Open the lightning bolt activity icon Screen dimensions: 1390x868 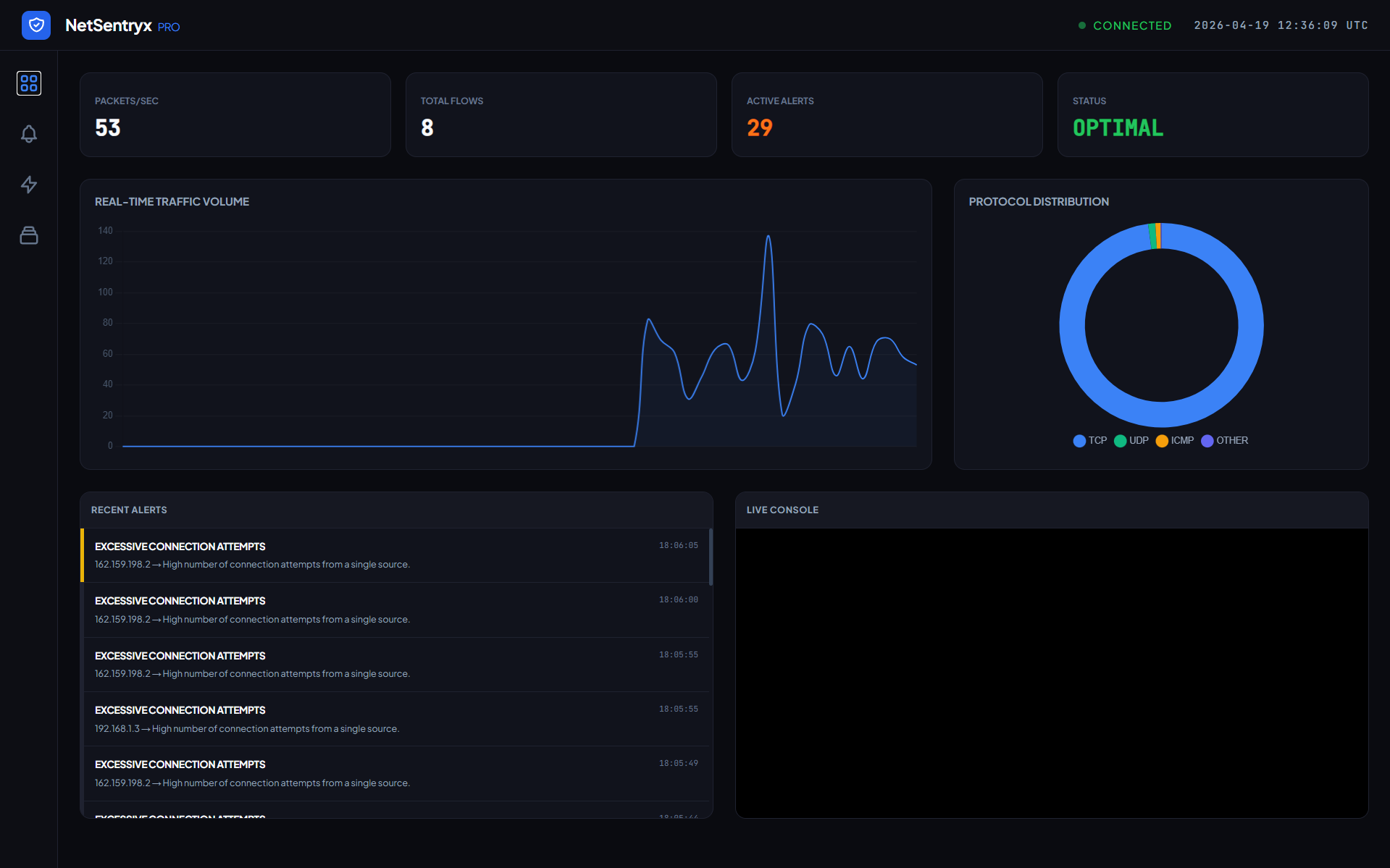coord(29,185)
